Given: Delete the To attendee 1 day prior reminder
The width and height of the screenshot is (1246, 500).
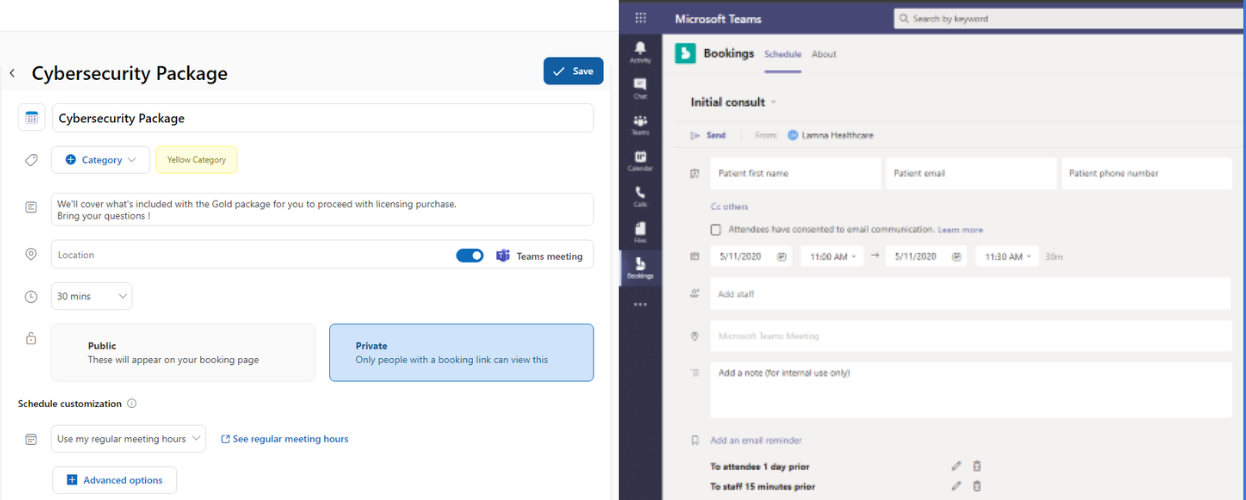Looking at the screenshot, I should click(x=977, y=466).
